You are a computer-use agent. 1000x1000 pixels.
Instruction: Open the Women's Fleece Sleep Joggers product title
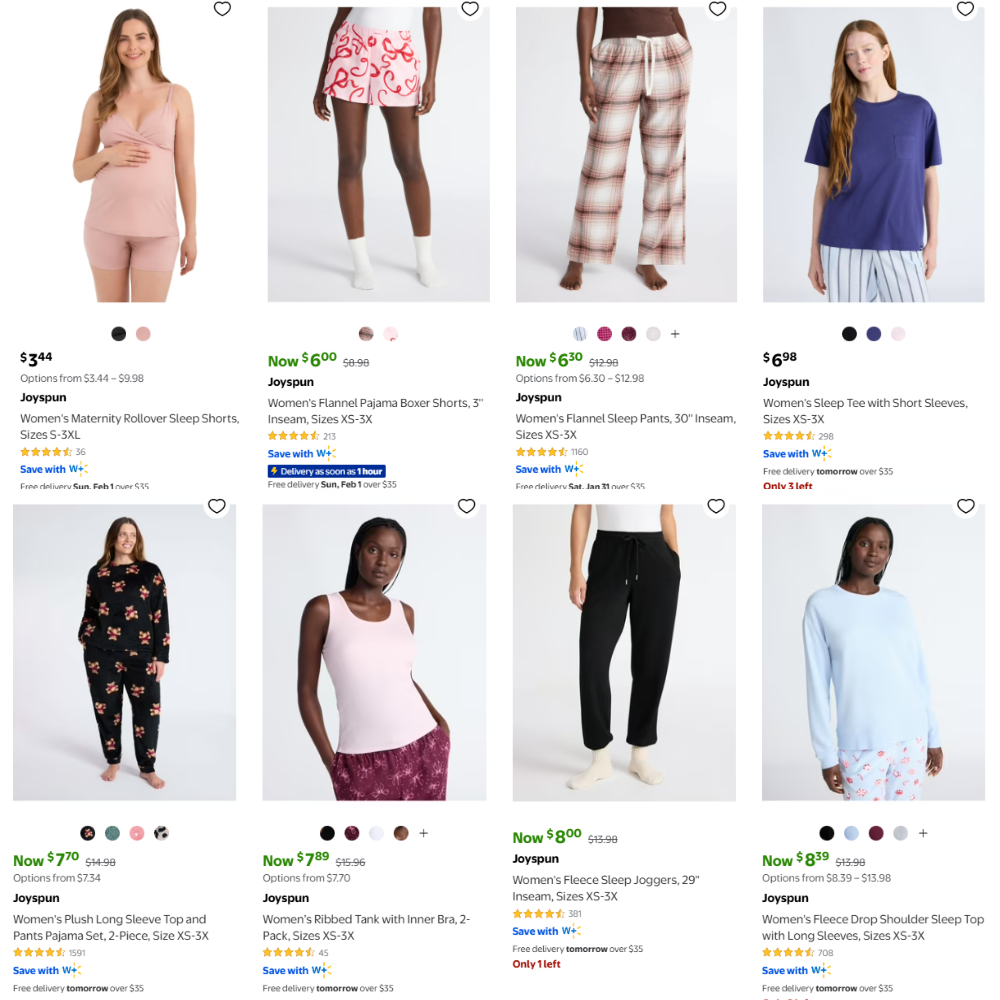pyautogui.click(x=605, y=888)
